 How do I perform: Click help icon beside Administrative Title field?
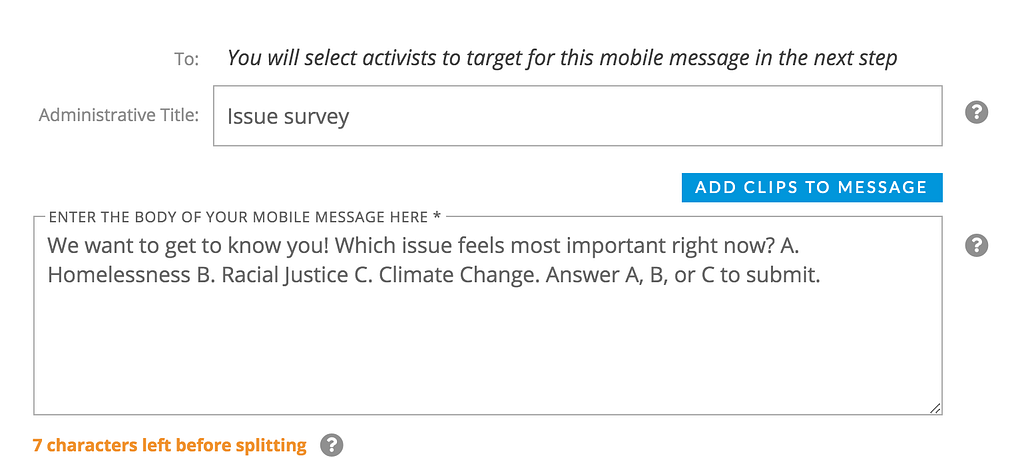(977, 112)
